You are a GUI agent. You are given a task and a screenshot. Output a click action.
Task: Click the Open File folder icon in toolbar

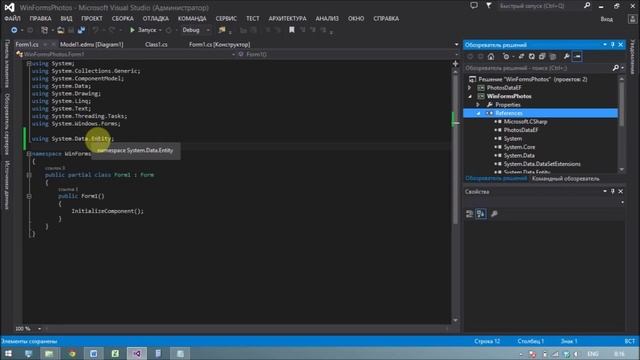pos(60,30)
